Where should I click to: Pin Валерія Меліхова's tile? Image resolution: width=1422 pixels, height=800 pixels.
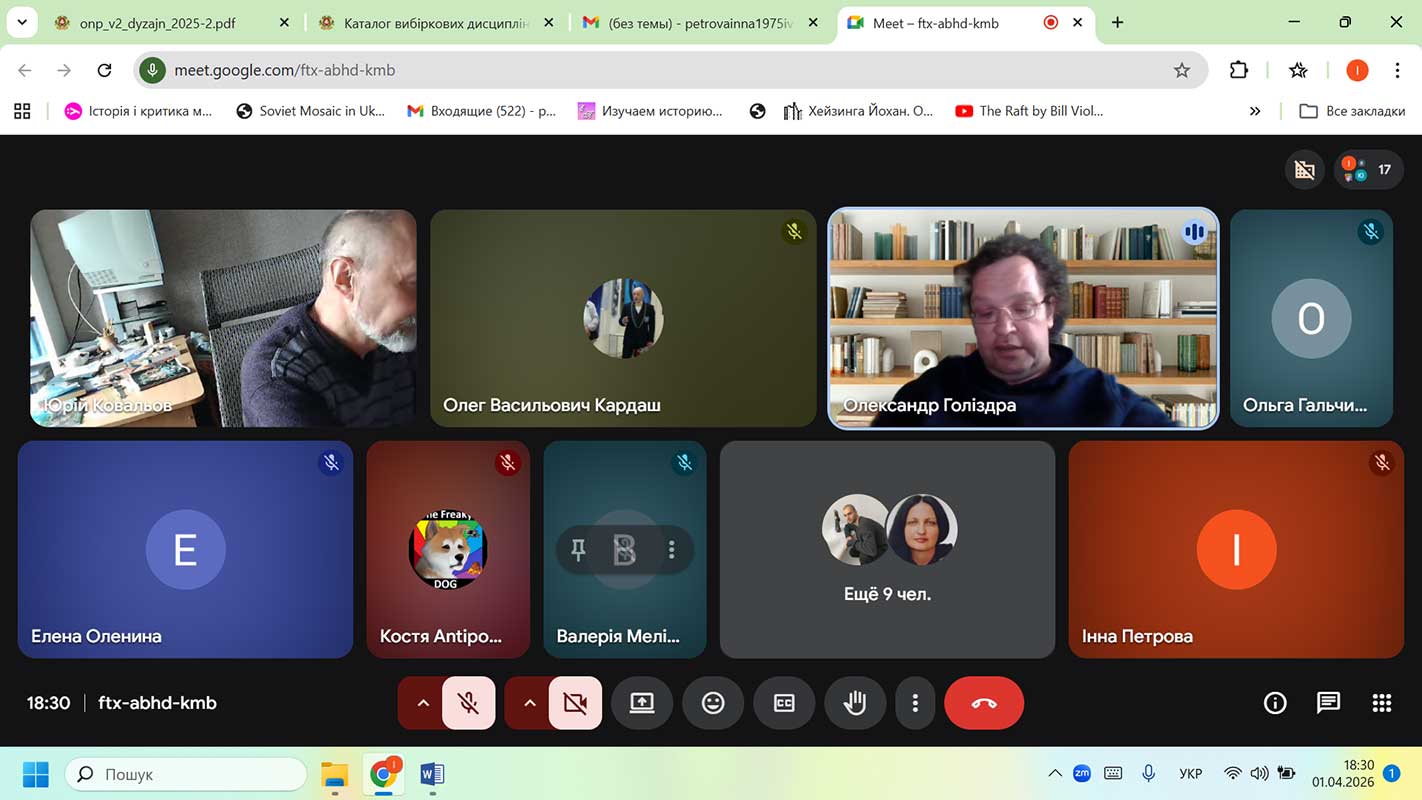point(578,549)
